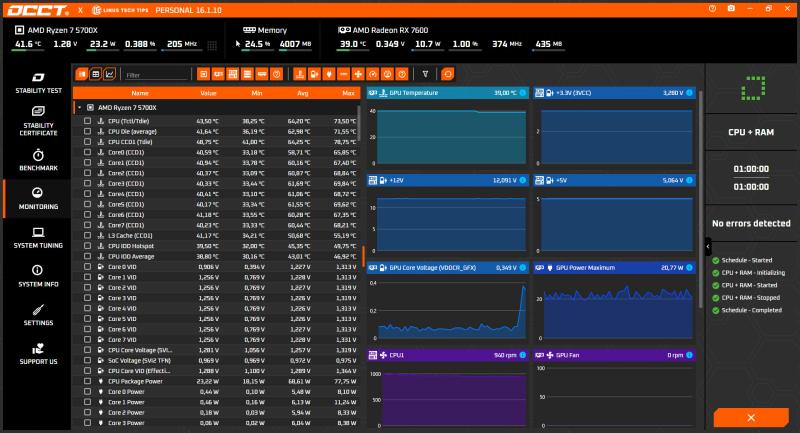Toggle GPU hardware filter icon
This screenshot has height=433, width=800.
[218, 74]
